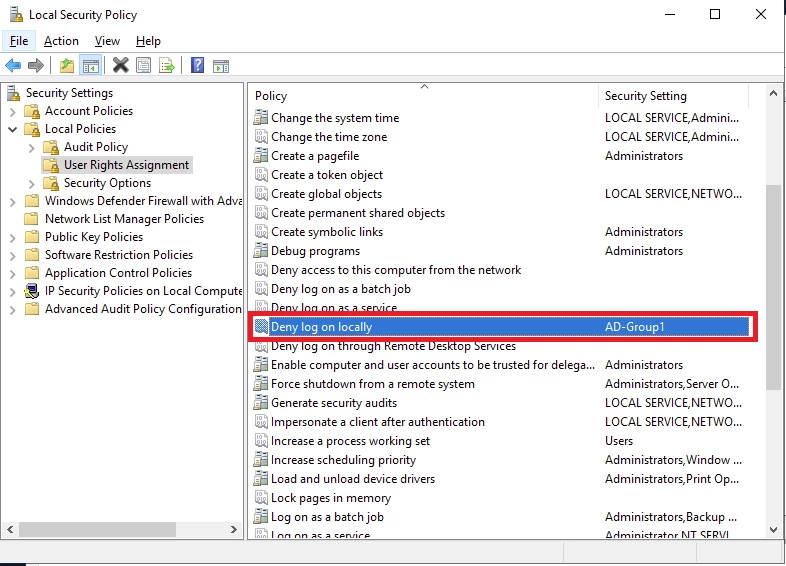The width and height of the screenshot is (786, 566).
Task: Click the IP Security Policies computer icon
Action: (32, 291)
